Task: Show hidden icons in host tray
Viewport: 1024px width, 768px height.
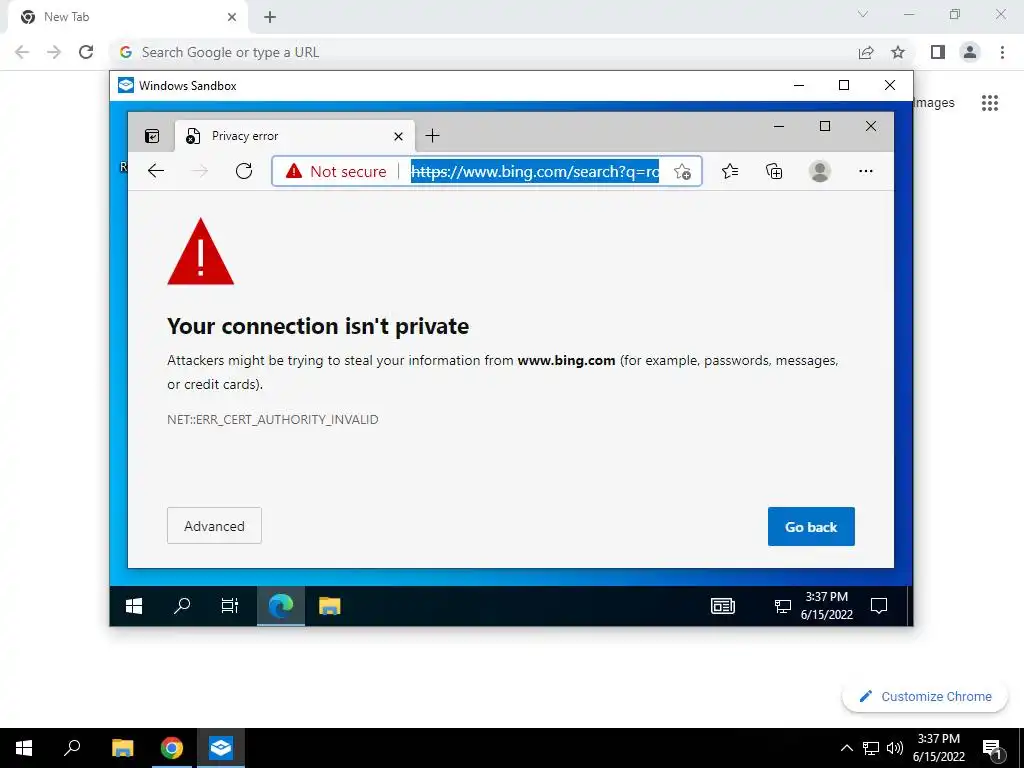Action: 846,748
